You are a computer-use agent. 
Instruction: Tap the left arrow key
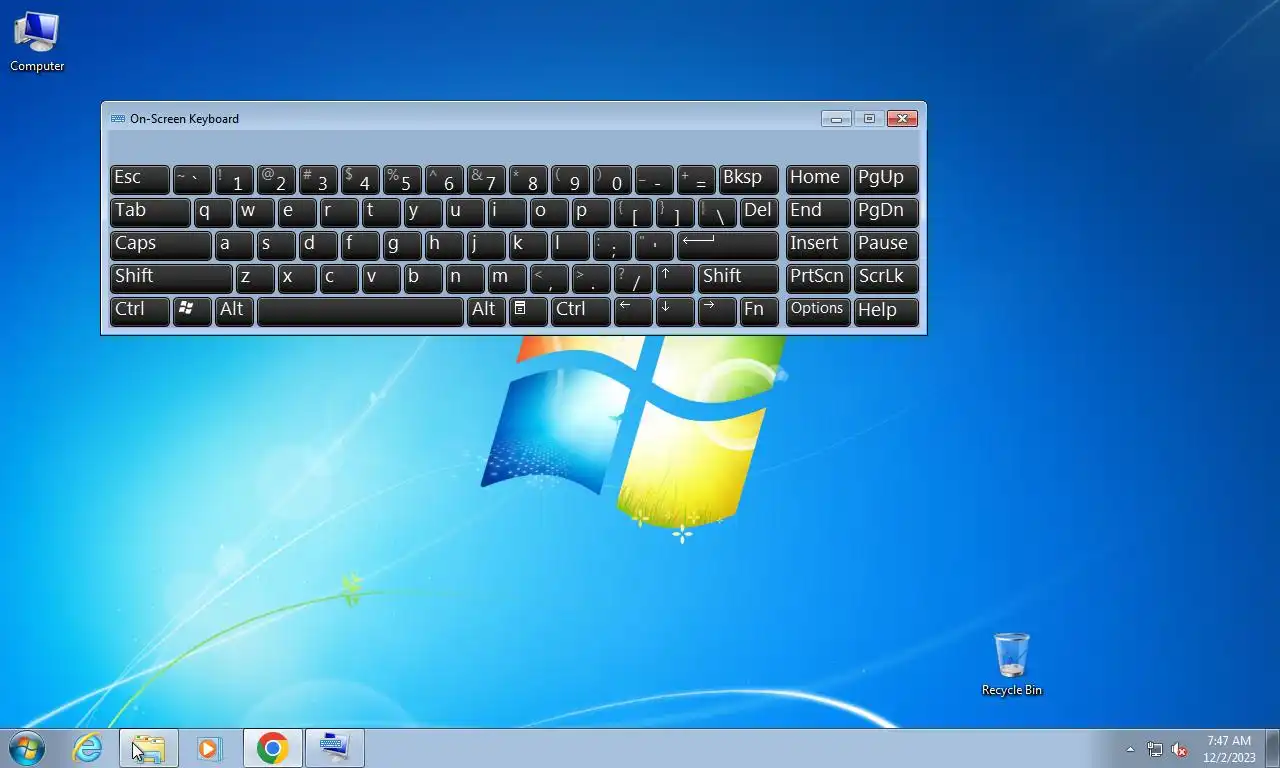click(633, 311)
